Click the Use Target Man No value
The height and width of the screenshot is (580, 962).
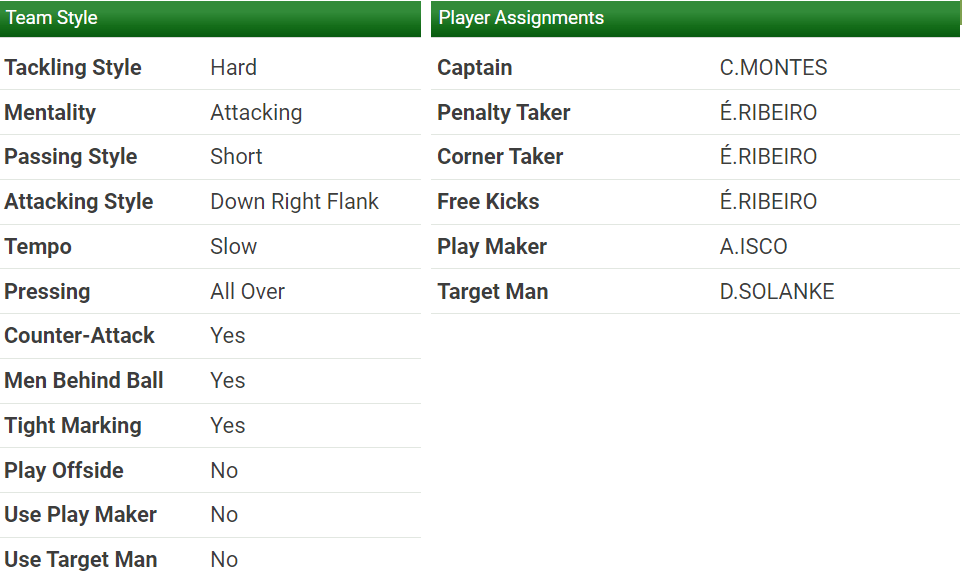pos(224,560)
